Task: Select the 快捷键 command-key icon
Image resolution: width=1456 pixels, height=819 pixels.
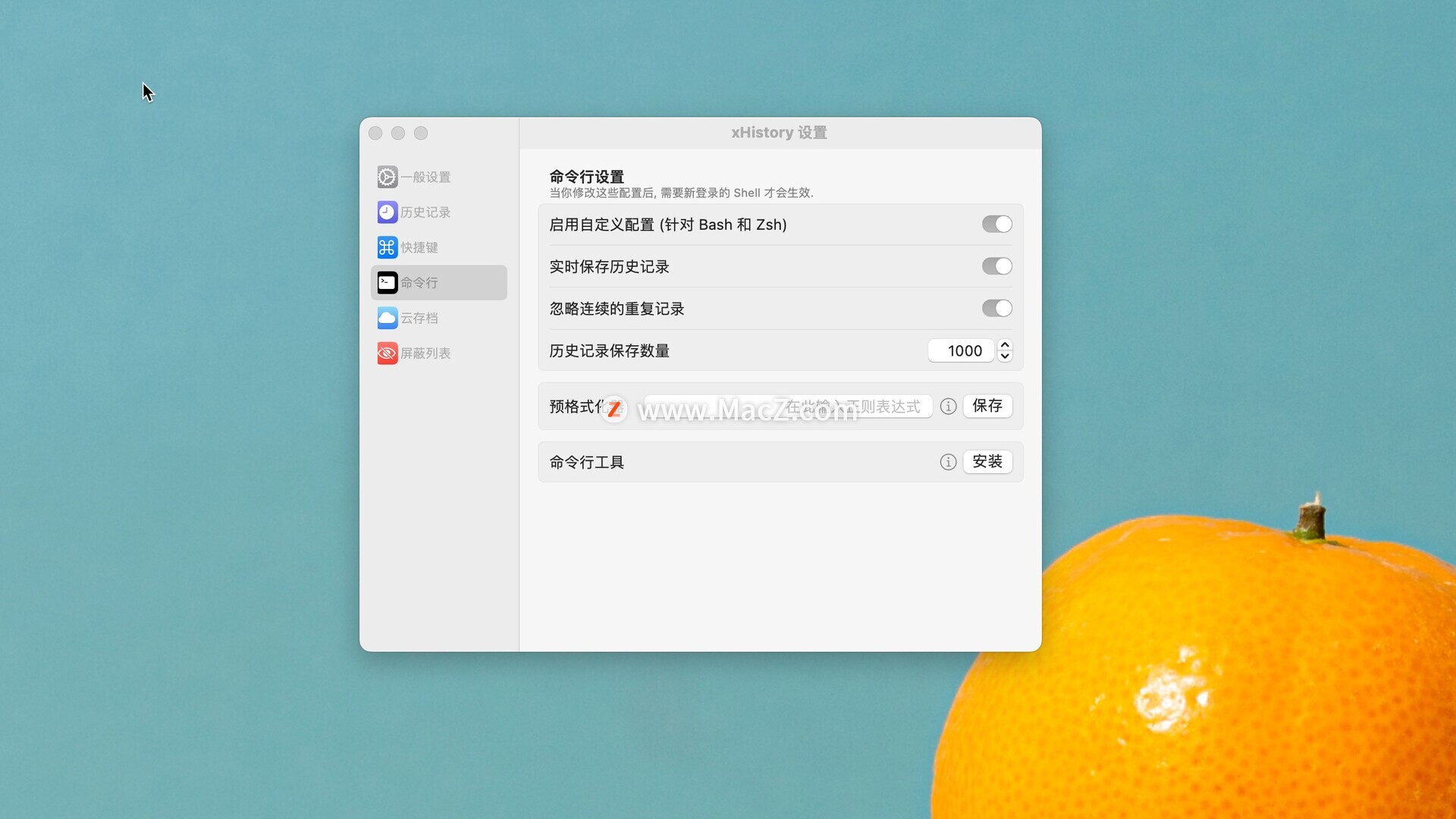Action: [x=387, y=247]
